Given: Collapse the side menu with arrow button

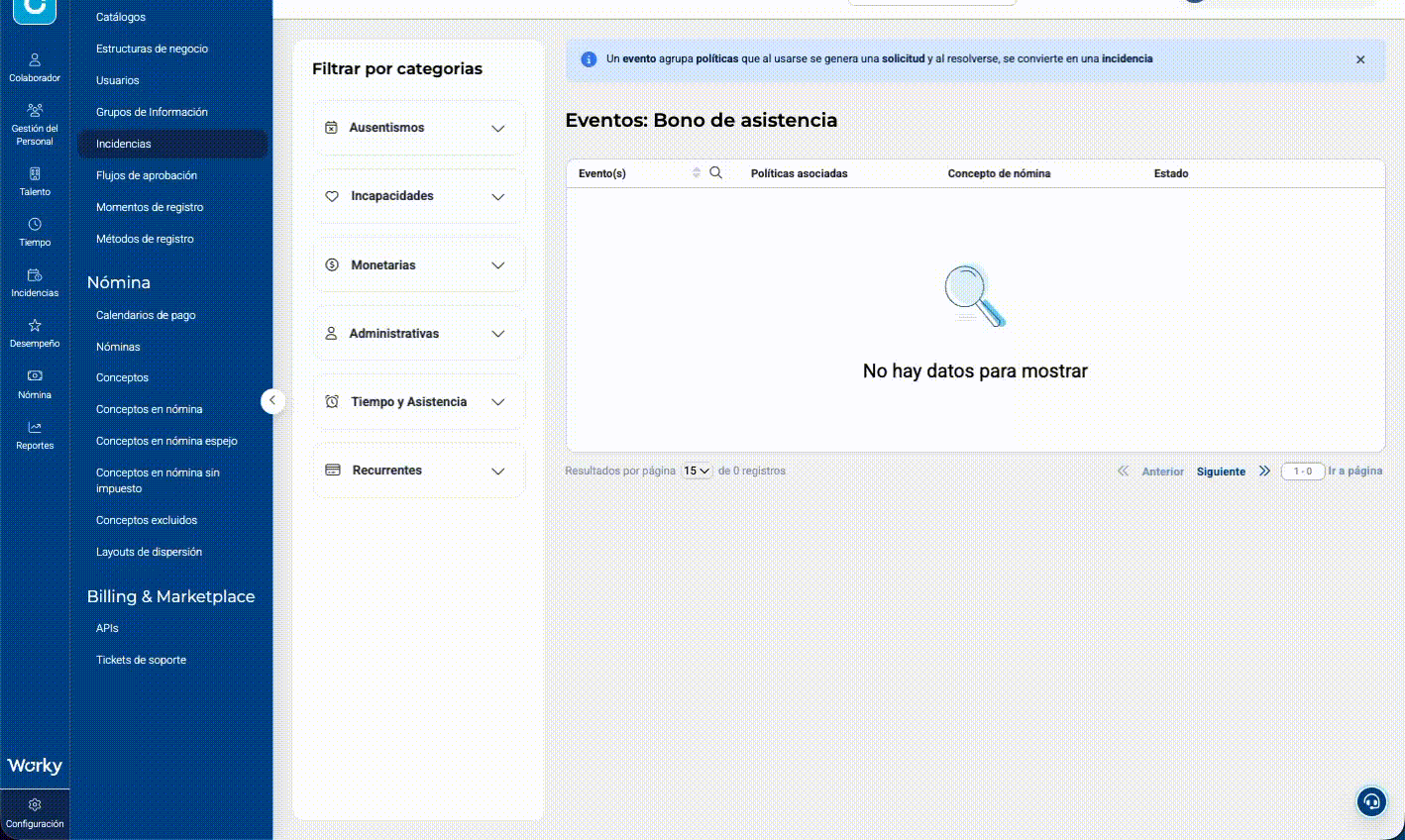Looking at the screenshot, I should tap(272, 400).
